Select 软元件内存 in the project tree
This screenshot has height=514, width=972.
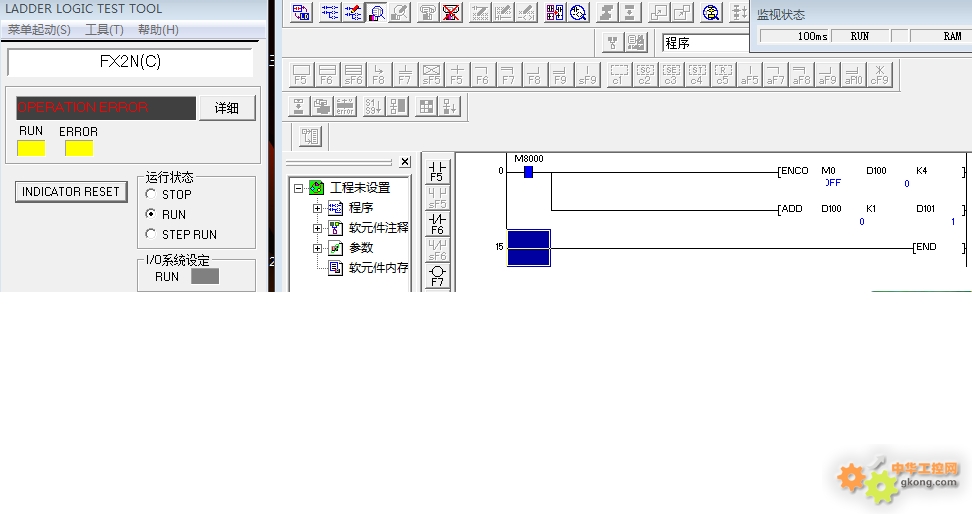[x=378, y=268]
